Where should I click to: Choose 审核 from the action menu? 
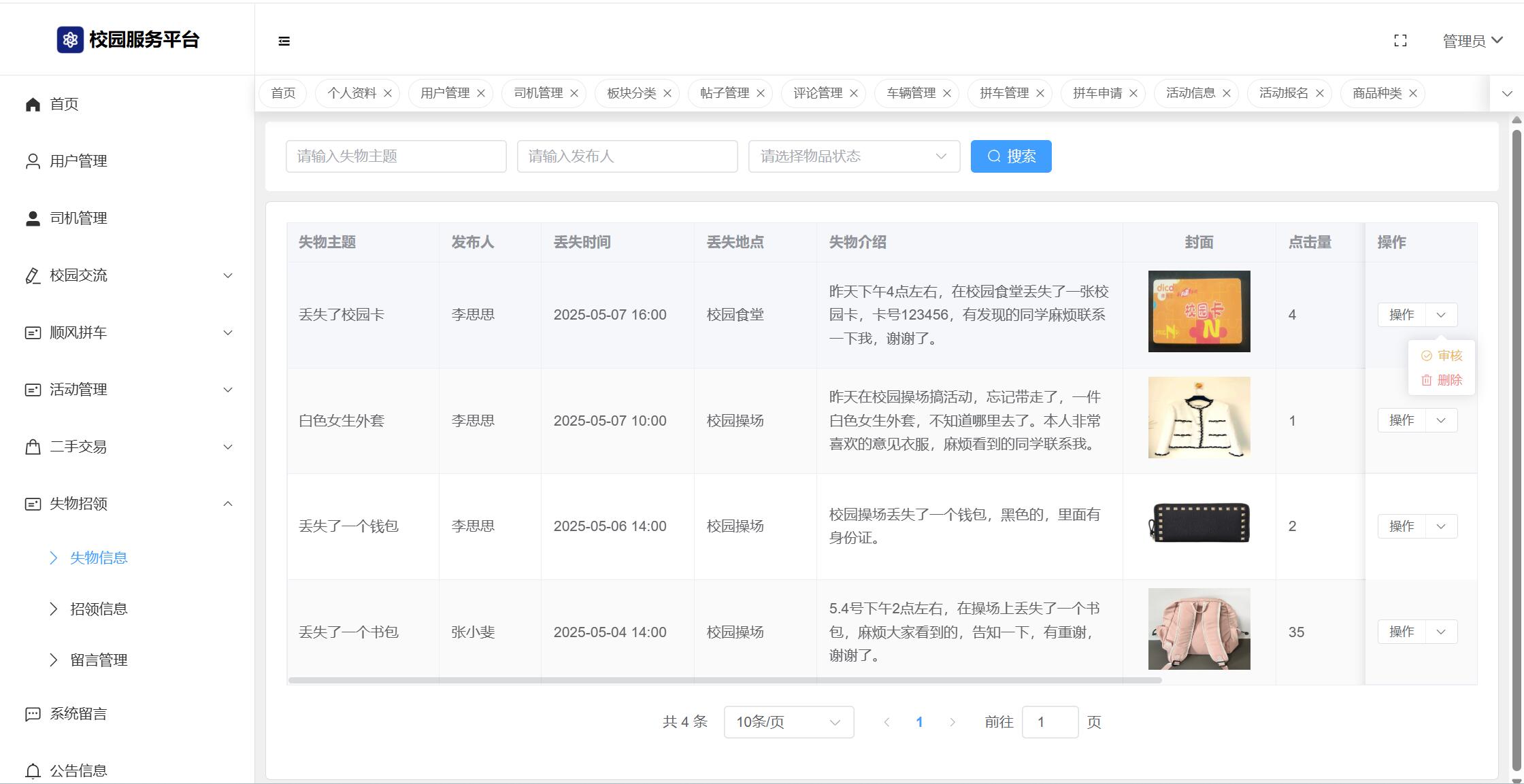[x=1442, y=356]
